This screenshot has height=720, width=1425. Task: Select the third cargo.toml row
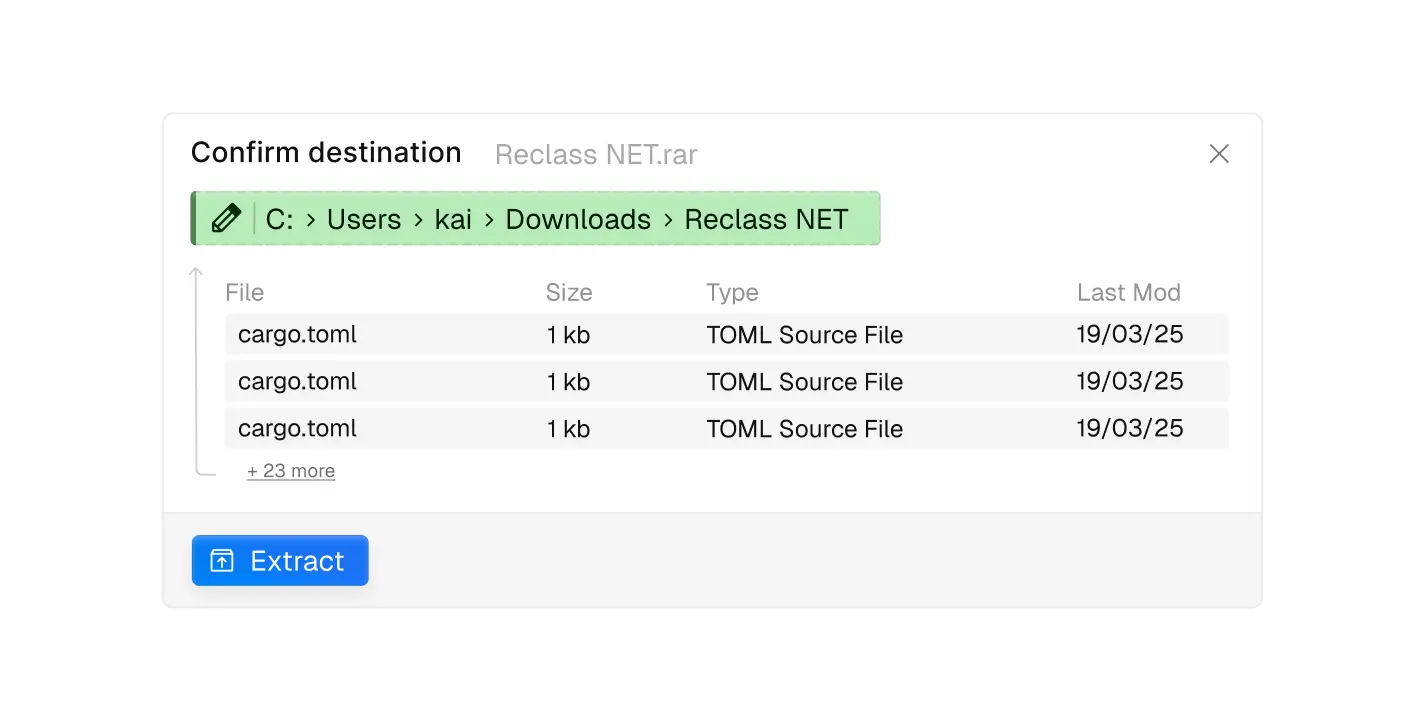[x=727, y=429]
